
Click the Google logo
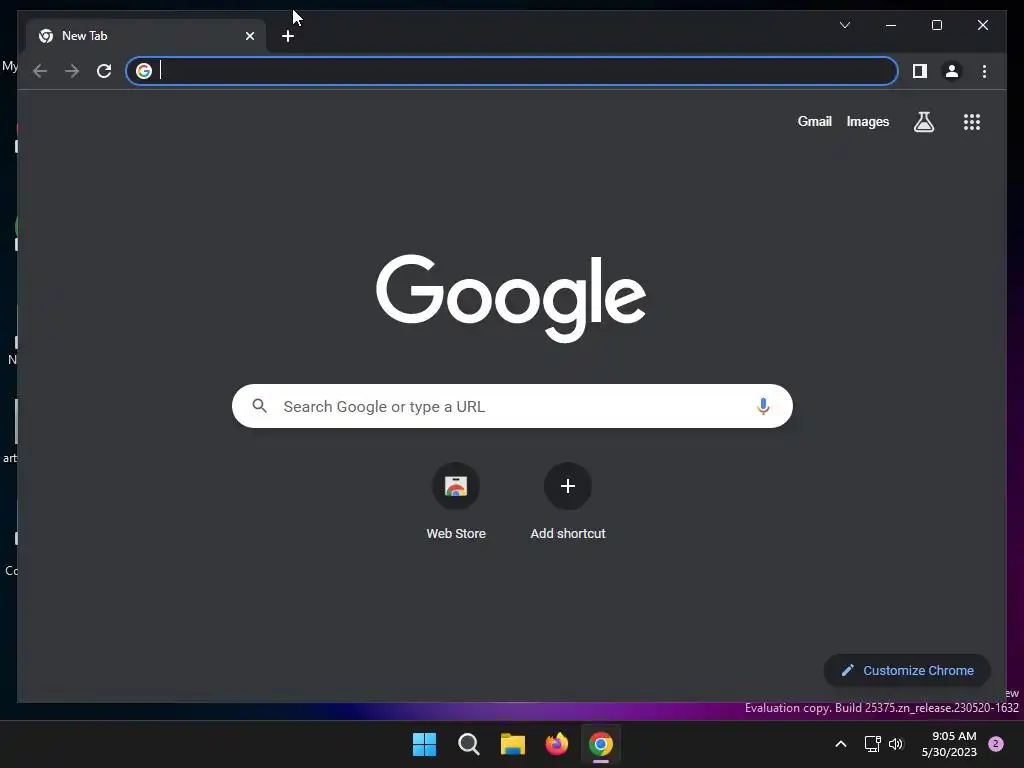coord(511,298)
